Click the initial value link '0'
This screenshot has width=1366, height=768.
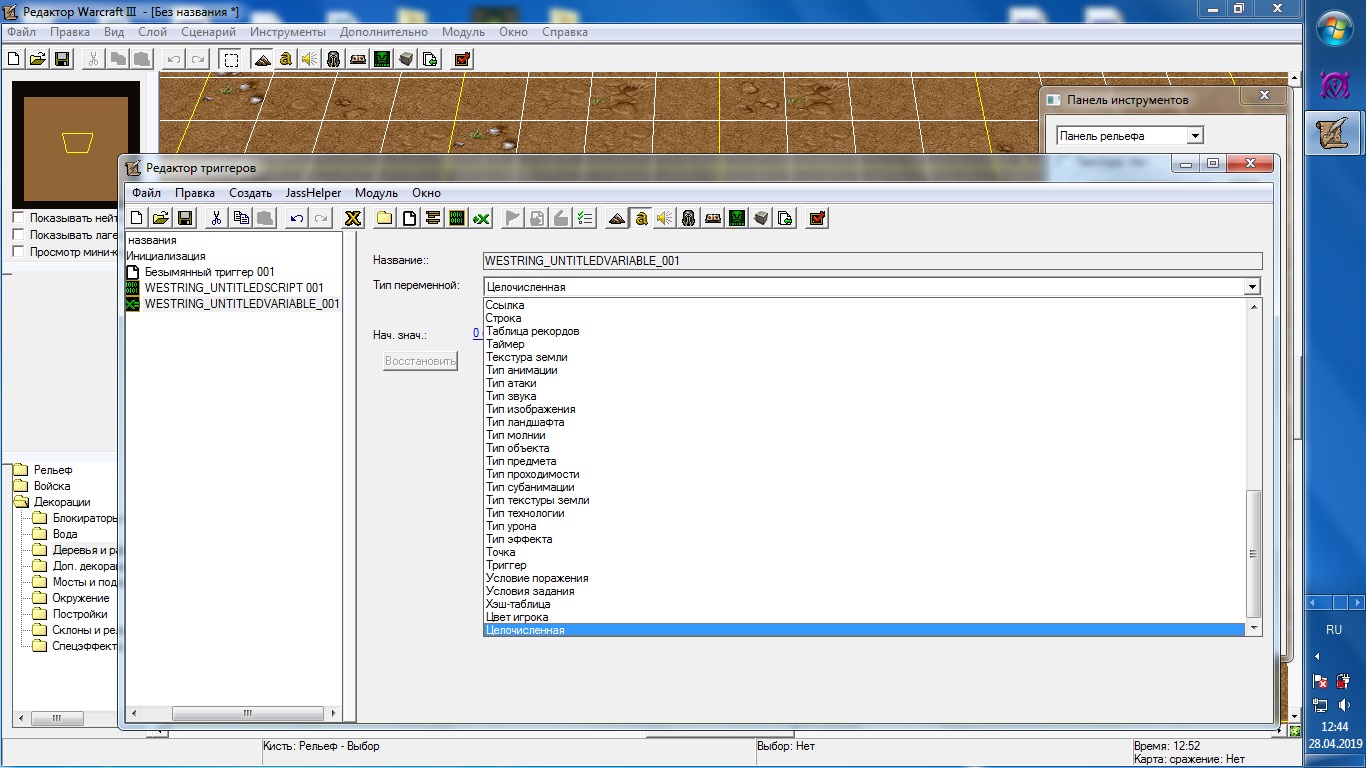click(476, 334)
